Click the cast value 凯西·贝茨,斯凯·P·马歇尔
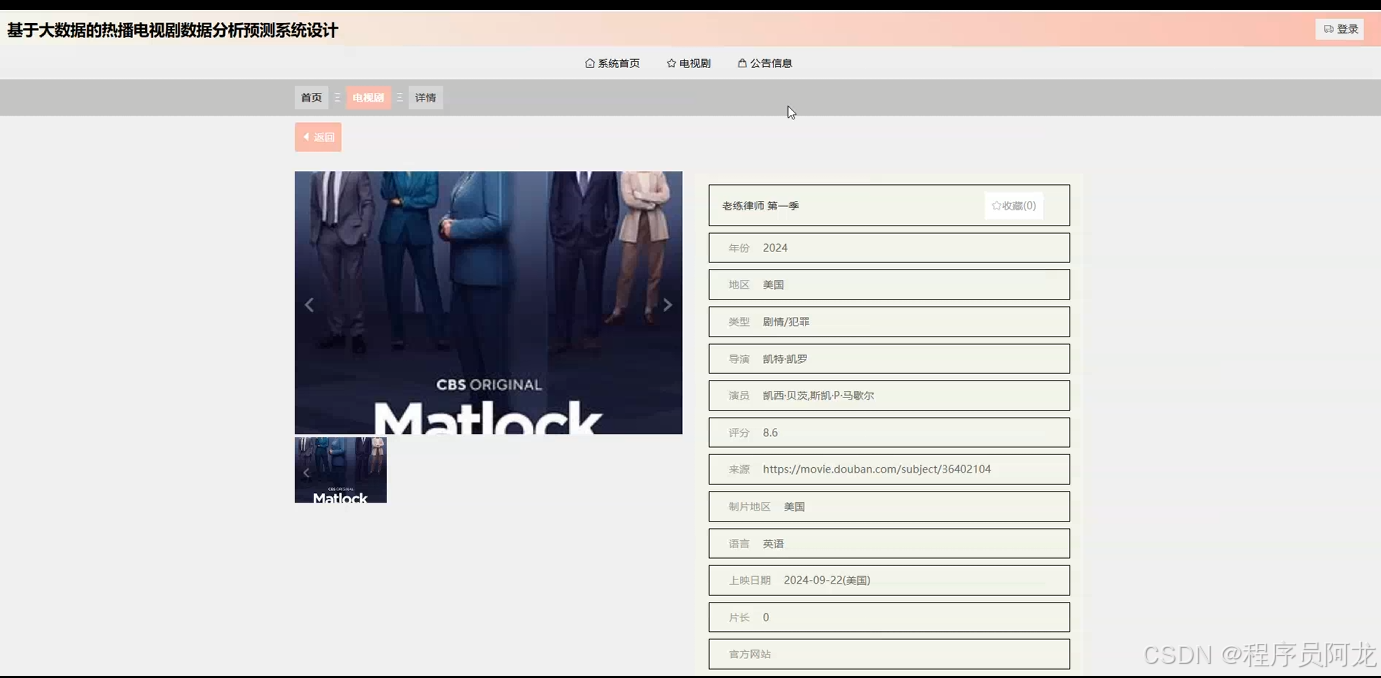 click(818, 396)
